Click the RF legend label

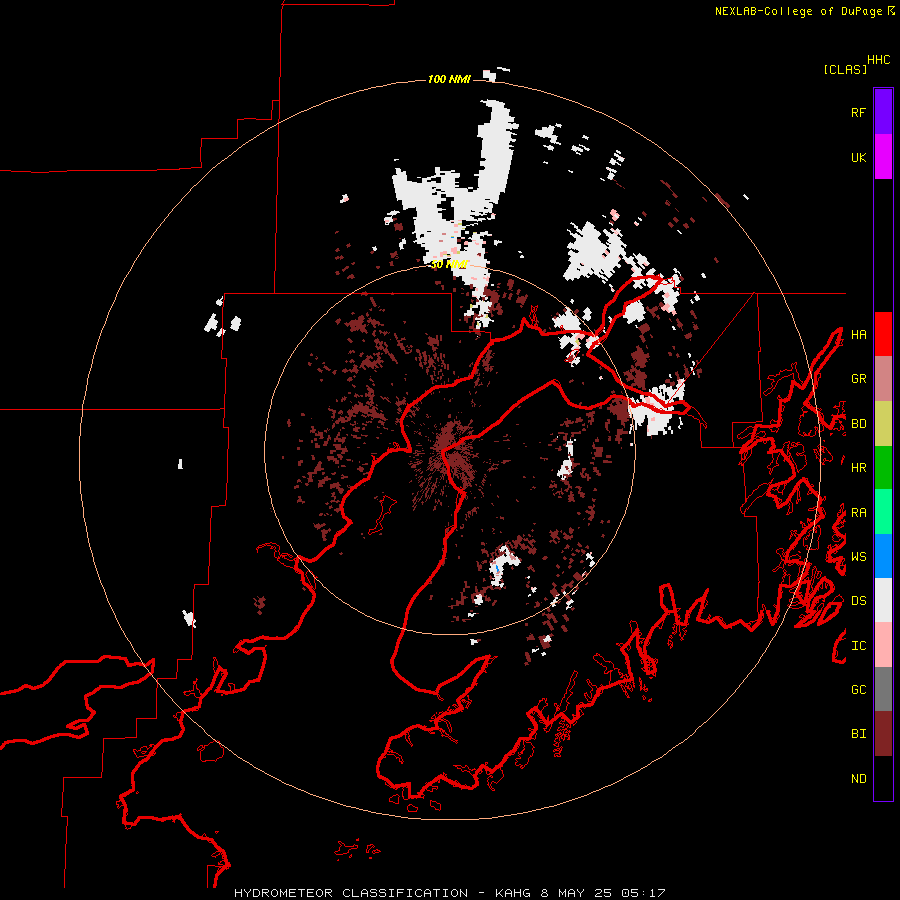click(x=858, y=112)
